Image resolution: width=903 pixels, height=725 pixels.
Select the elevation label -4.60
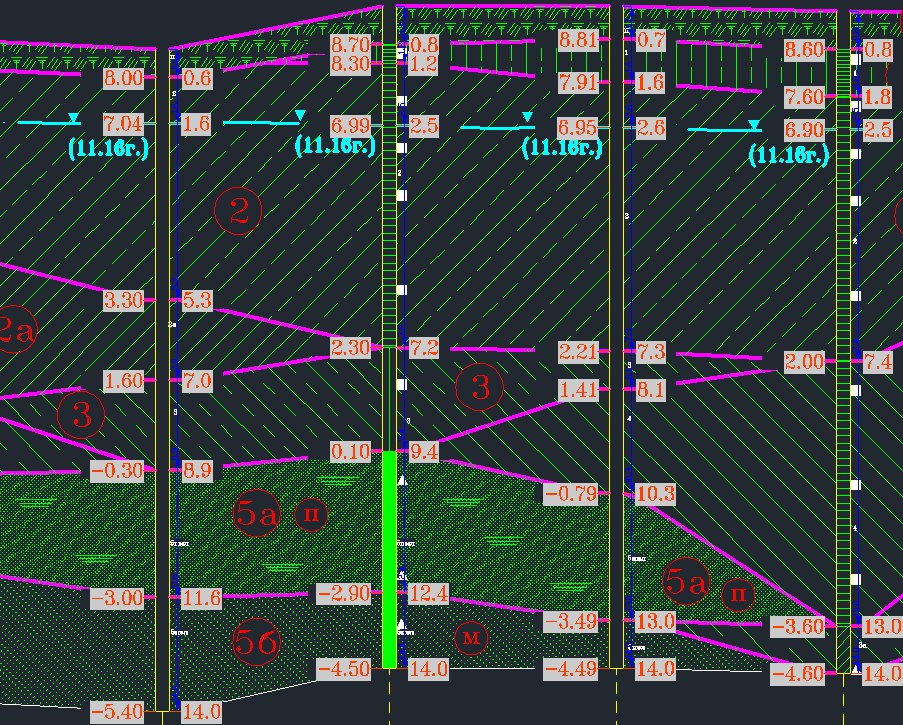797,674
